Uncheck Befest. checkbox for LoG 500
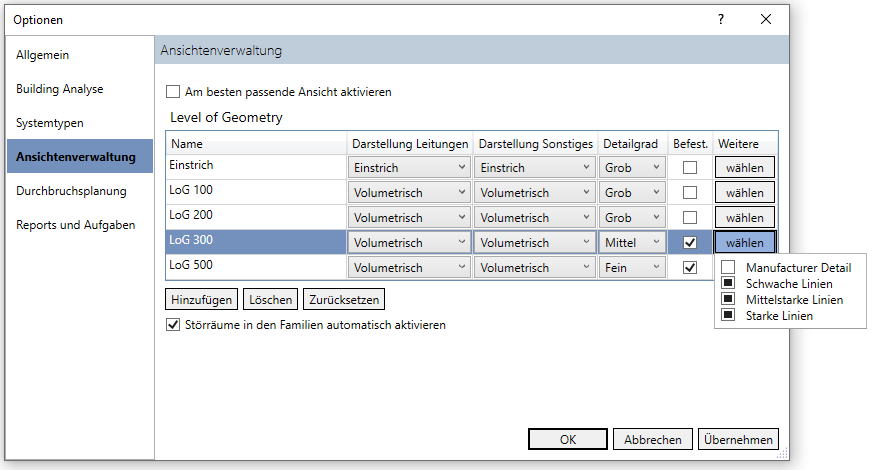The width and height of the screenshot is (874, 470). [x=690, y=268]
